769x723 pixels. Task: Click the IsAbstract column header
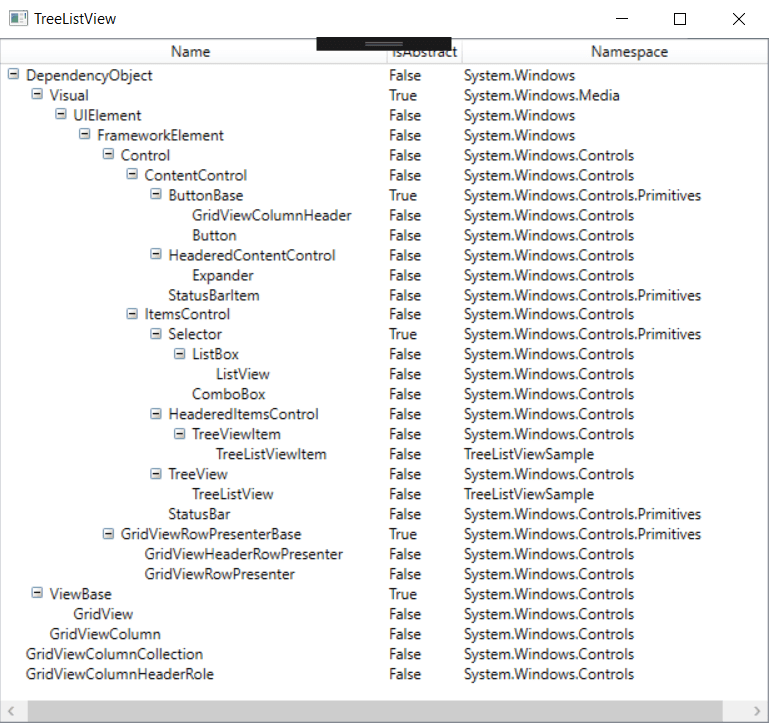pos(425,52)
